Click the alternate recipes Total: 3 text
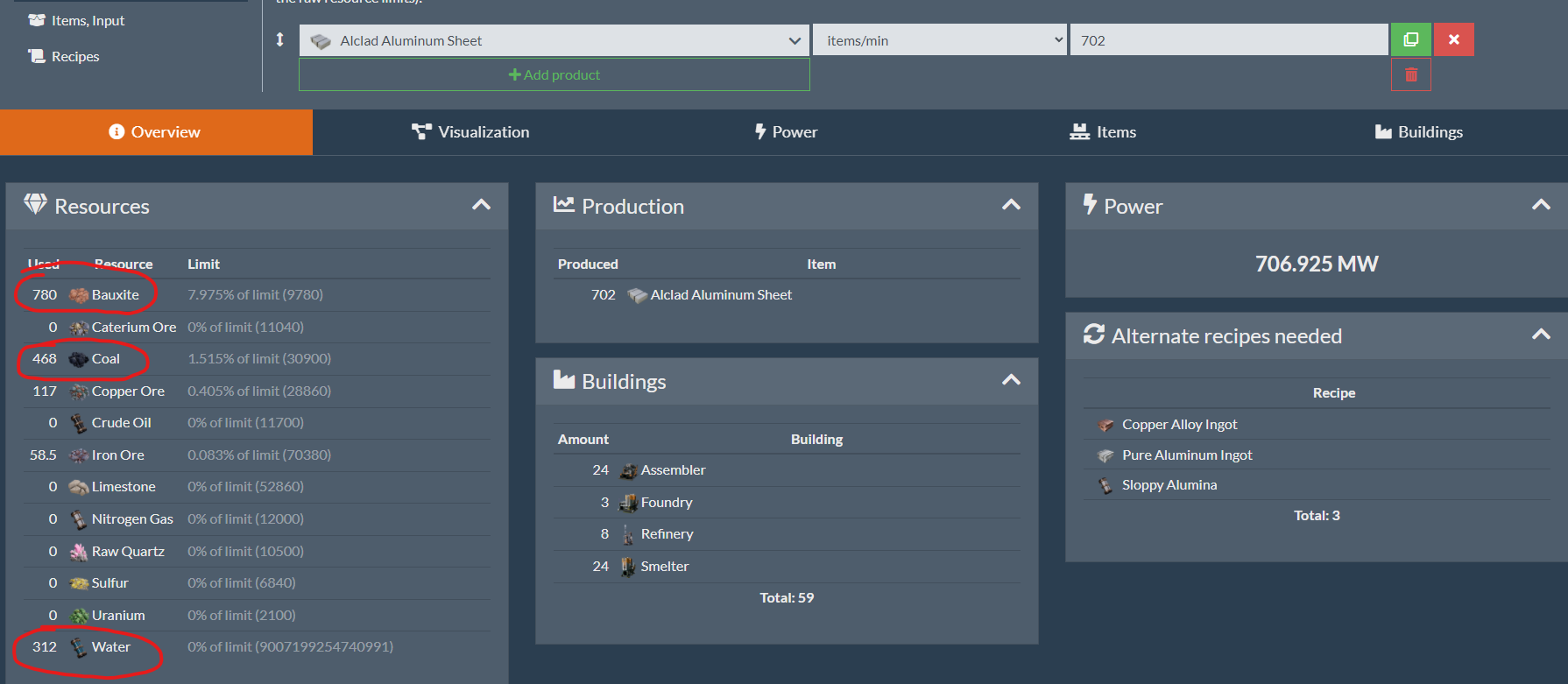The width and height of the screenshot is (1568, 684). click(x=1317, y=516)
